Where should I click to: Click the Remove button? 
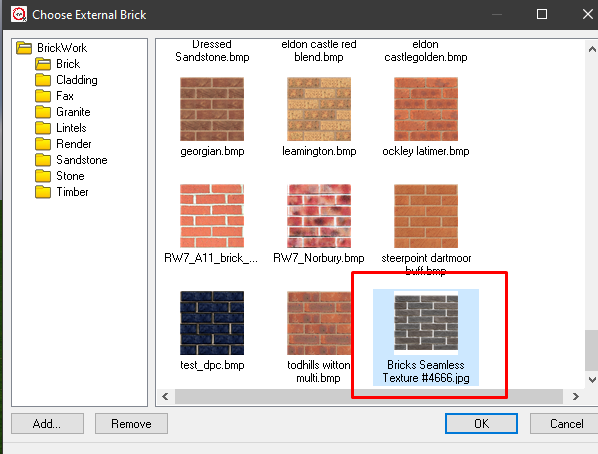click(131, 423)
